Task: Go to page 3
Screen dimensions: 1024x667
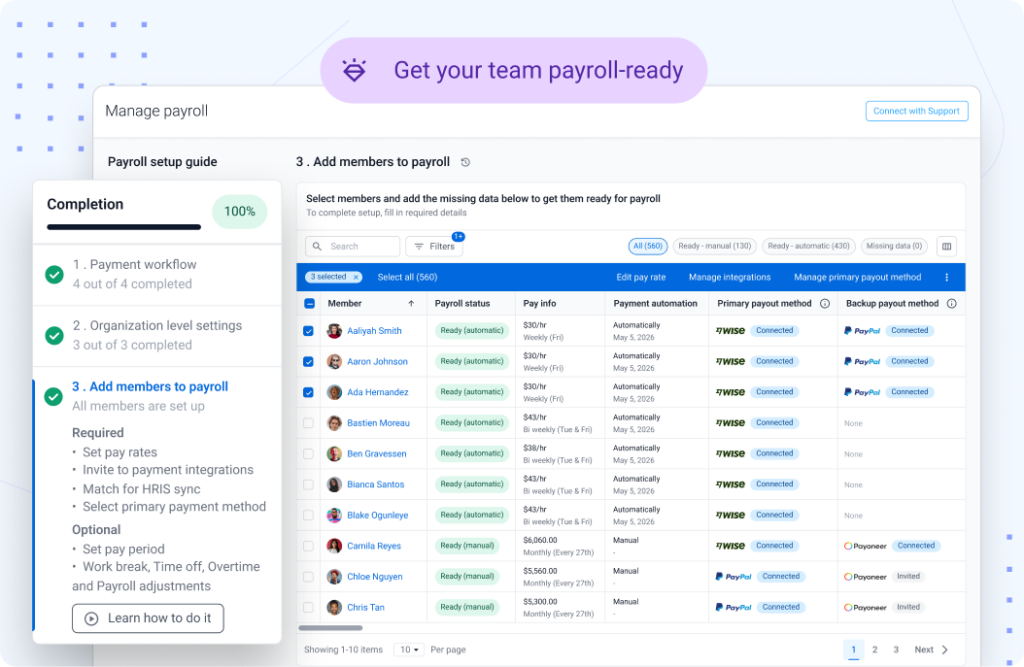Action: click(896, 649)
